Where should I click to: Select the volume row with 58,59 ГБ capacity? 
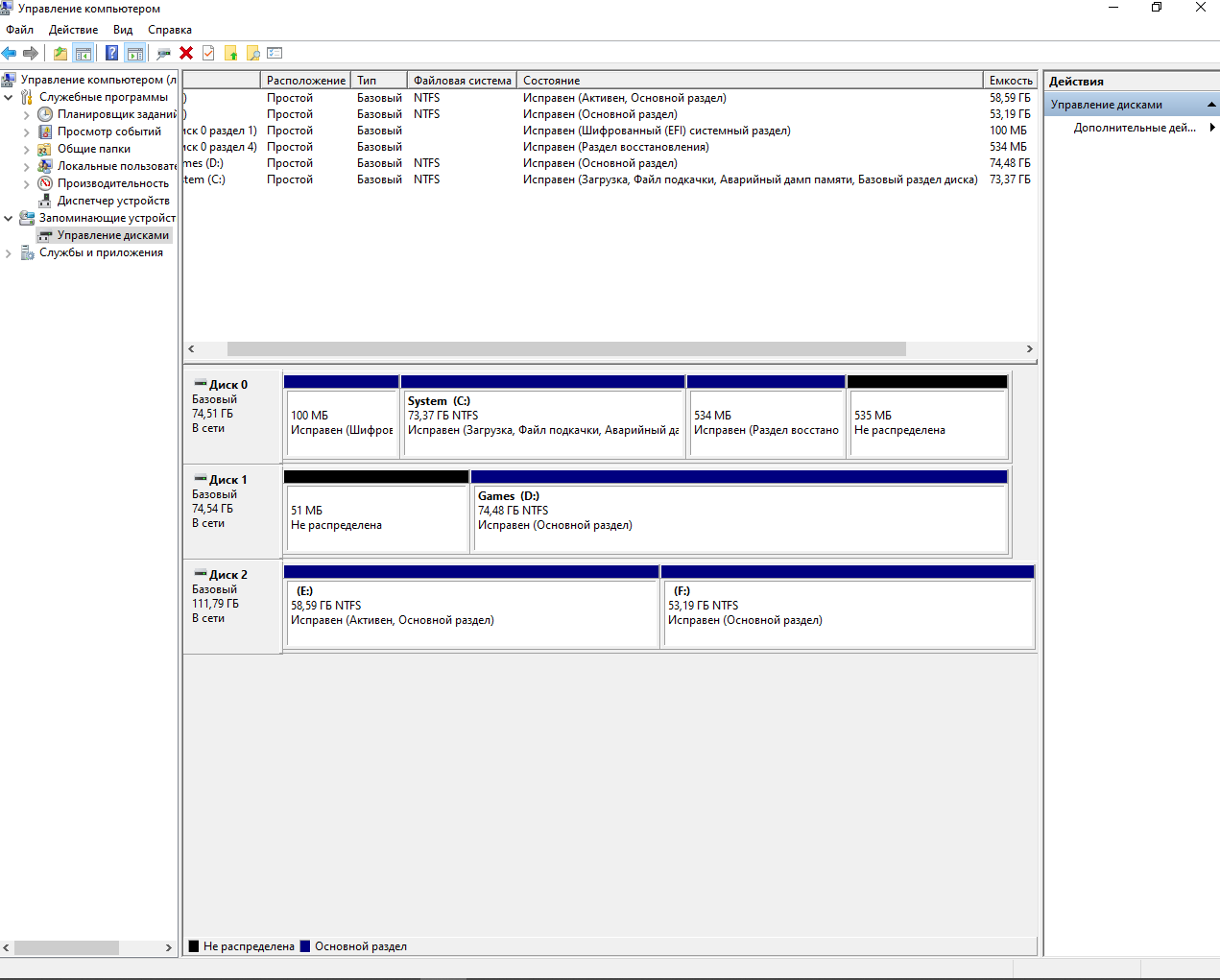610,98
